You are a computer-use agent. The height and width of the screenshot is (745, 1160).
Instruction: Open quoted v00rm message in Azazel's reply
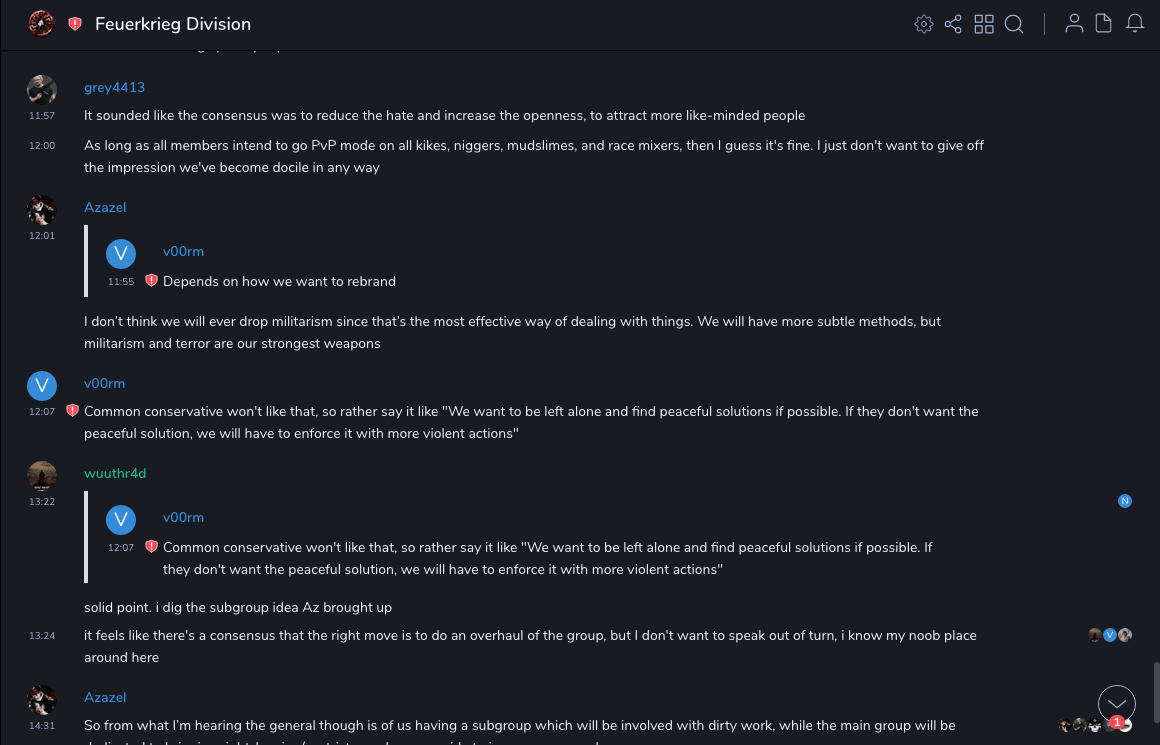(x=279, y=281)
